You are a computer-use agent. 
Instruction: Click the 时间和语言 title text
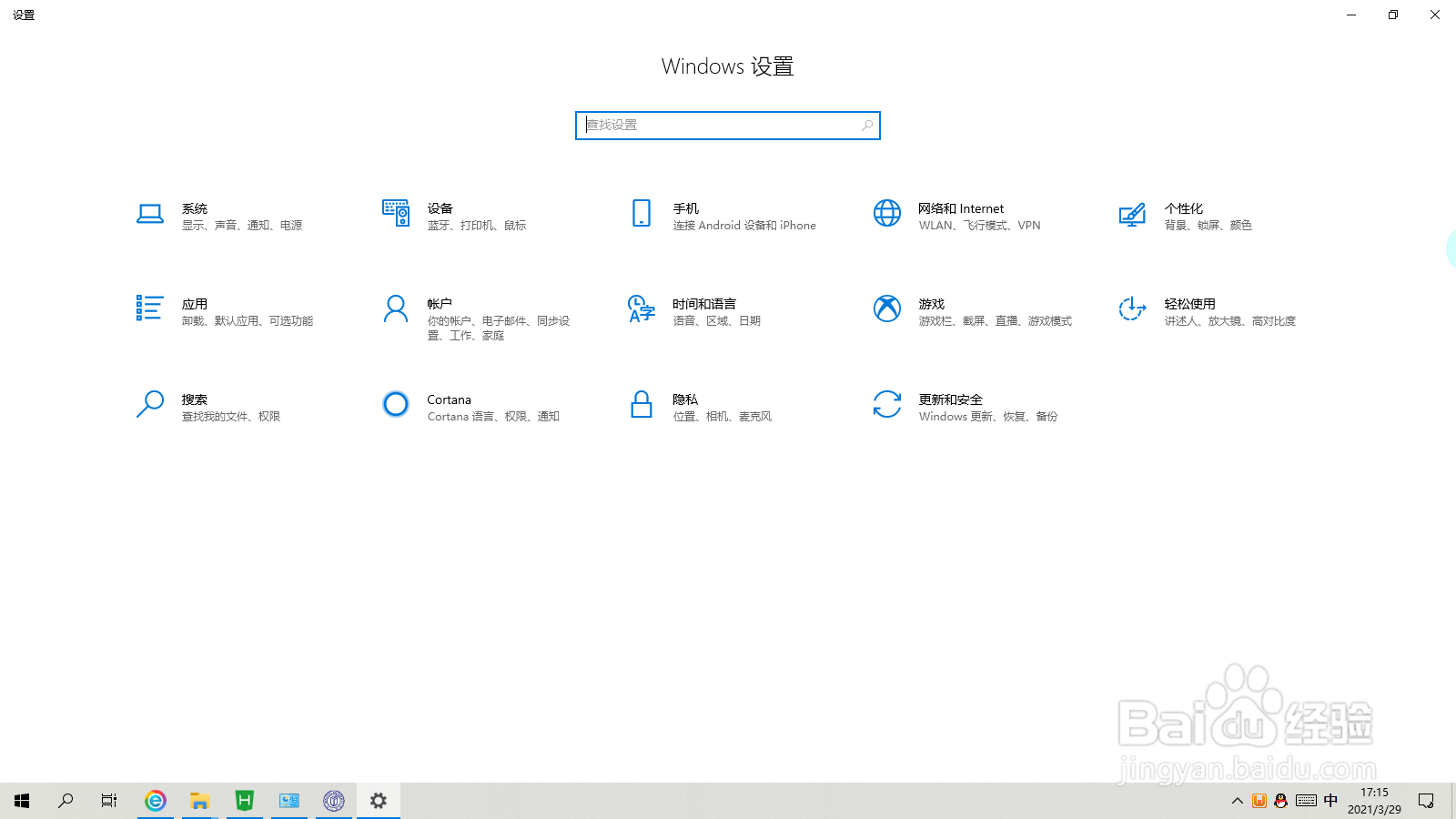[704, 304]
